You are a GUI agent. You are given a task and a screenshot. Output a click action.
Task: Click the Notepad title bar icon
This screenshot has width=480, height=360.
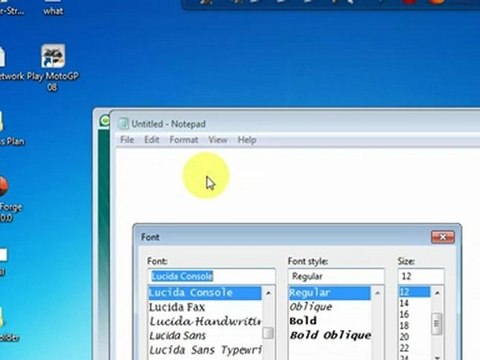[123, 124]
